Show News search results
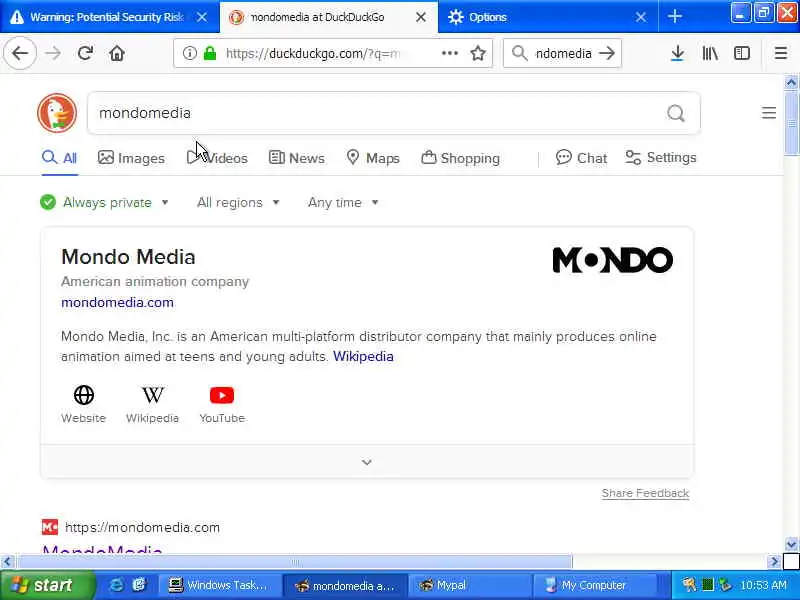800x600 pixels. tap(296, 158)
